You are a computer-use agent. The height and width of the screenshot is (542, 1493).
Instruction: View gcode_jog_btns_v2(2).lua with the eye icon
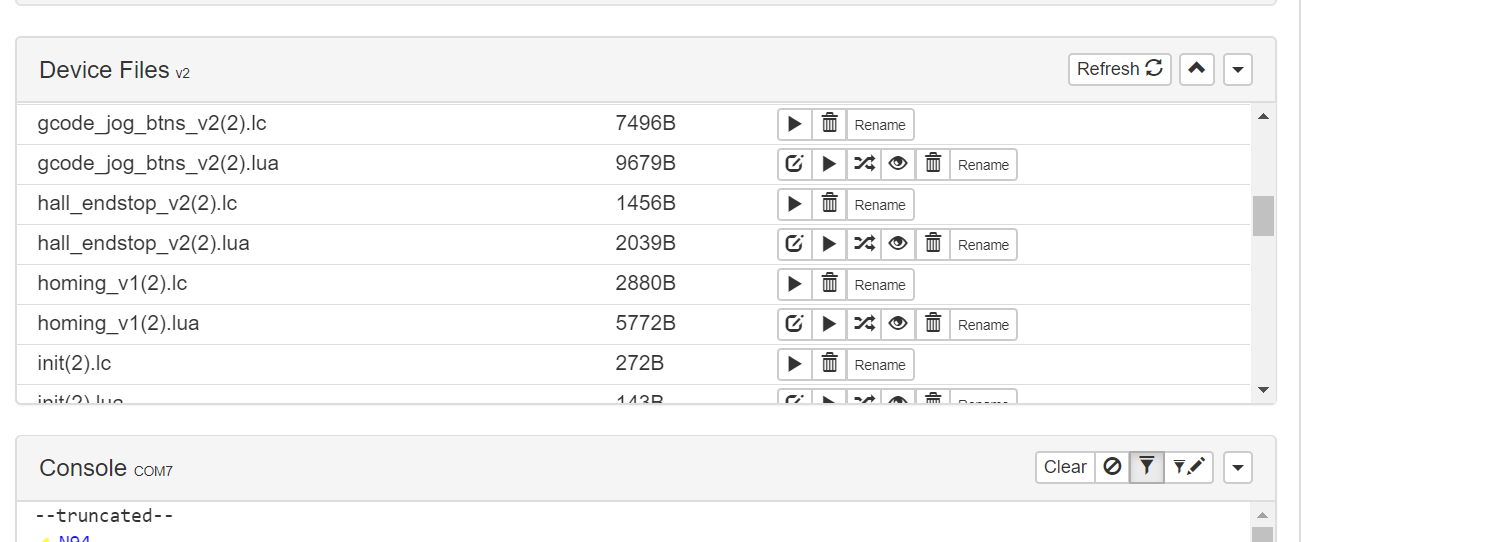pos(898,165)
